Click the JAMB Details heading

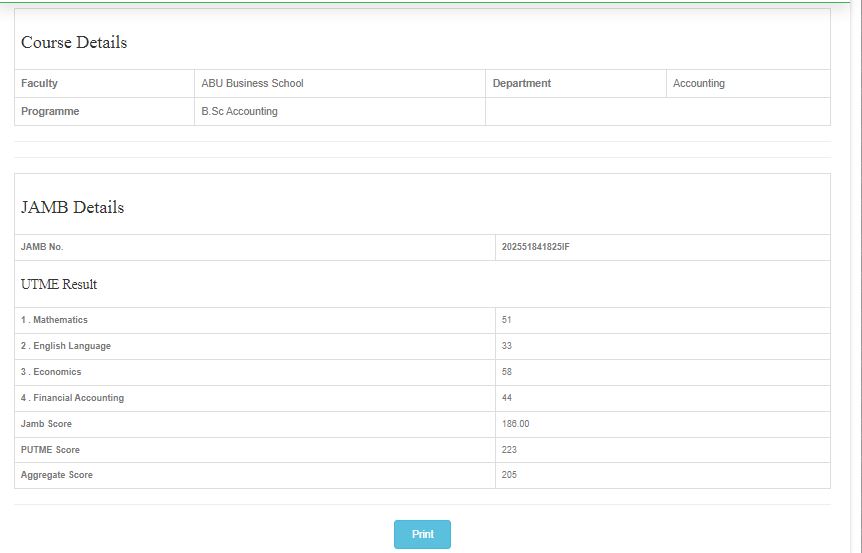pyautogui.click(x=72, y=208)
